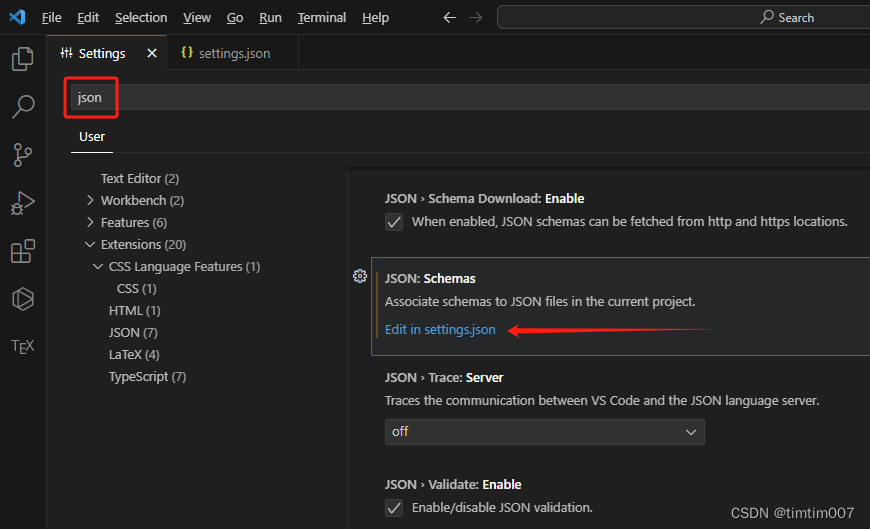Open the TeX (LaTeX) sidebar view

[x=23, y=346]
